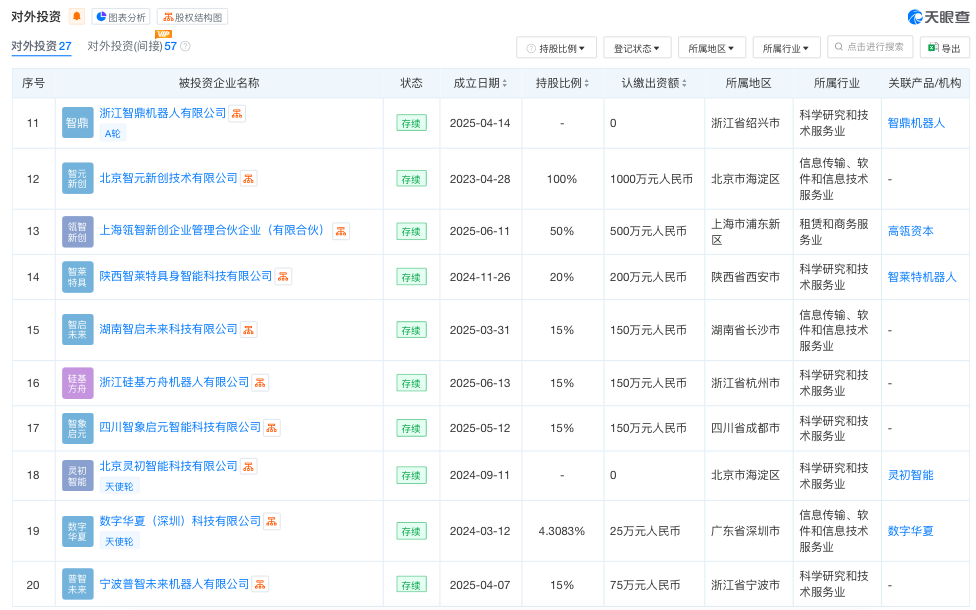Screen dimensions: 976x610
Task: Open 陕西智莱特具身智能科技有限公司 company link
Action: 186,276
